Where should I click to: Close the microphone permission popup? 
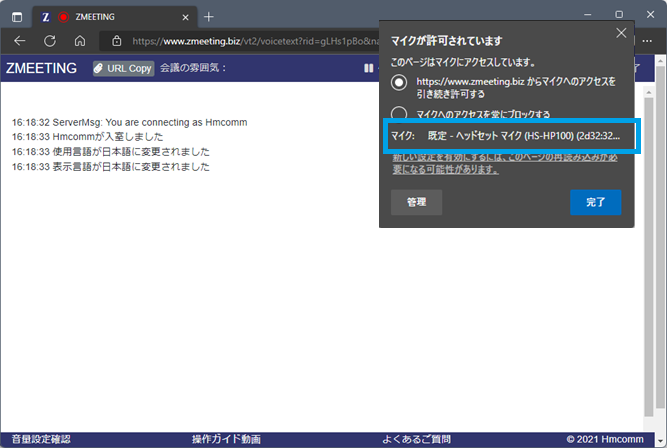tap(621, 33)
